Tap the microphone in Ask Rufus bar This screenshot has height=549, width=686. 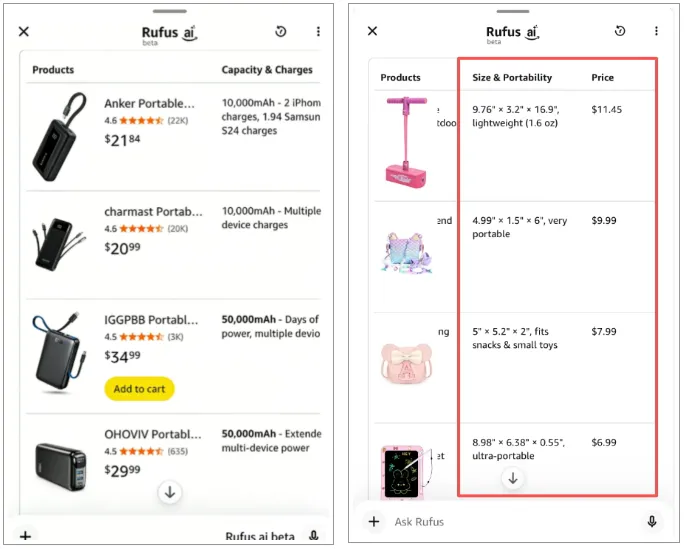point(652,521)
